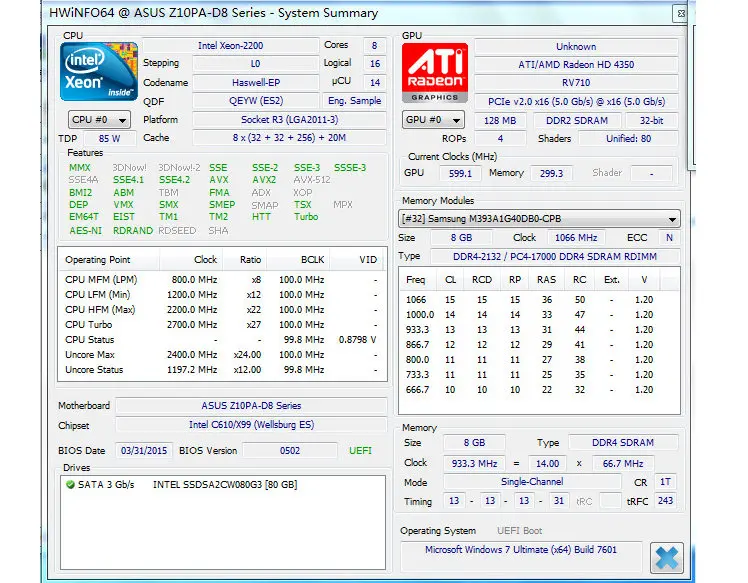Click the DDR4-2132 / PC4-17000 type field
This screenshot has height=583, width=748.
555,256
